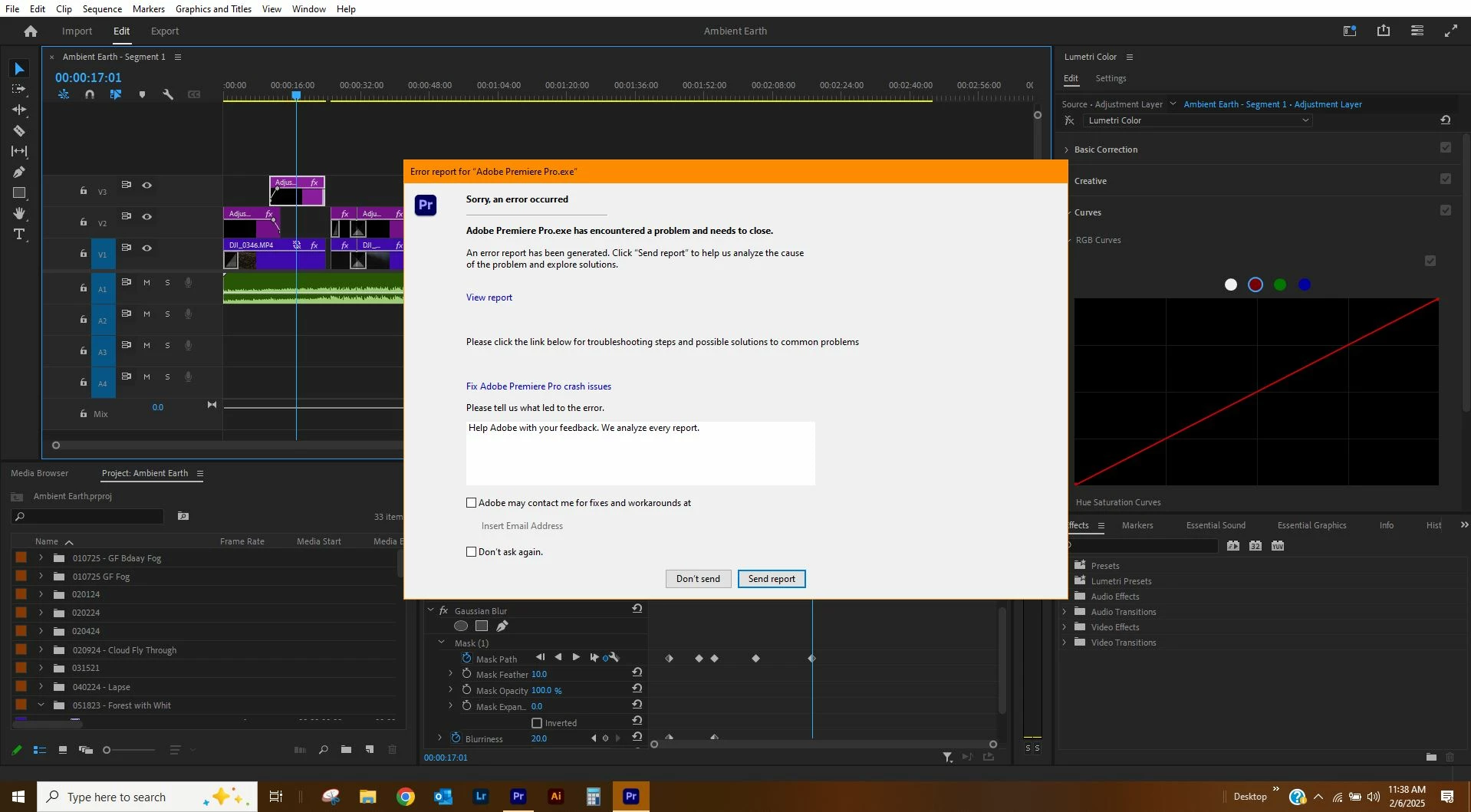
Task: Check the 'Don't ask again' checkbox
Action: (x=472, y=552)
